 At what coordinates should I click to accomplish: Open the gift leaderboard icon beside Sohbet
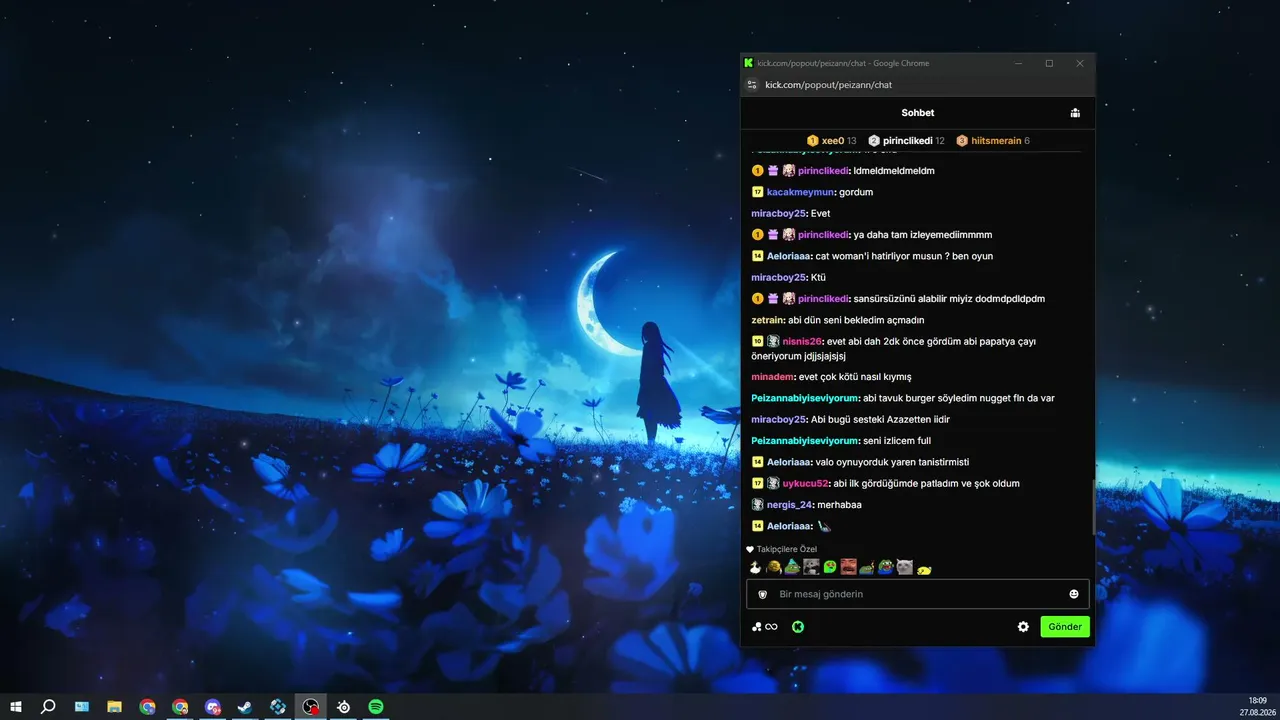click(1075, 113)
